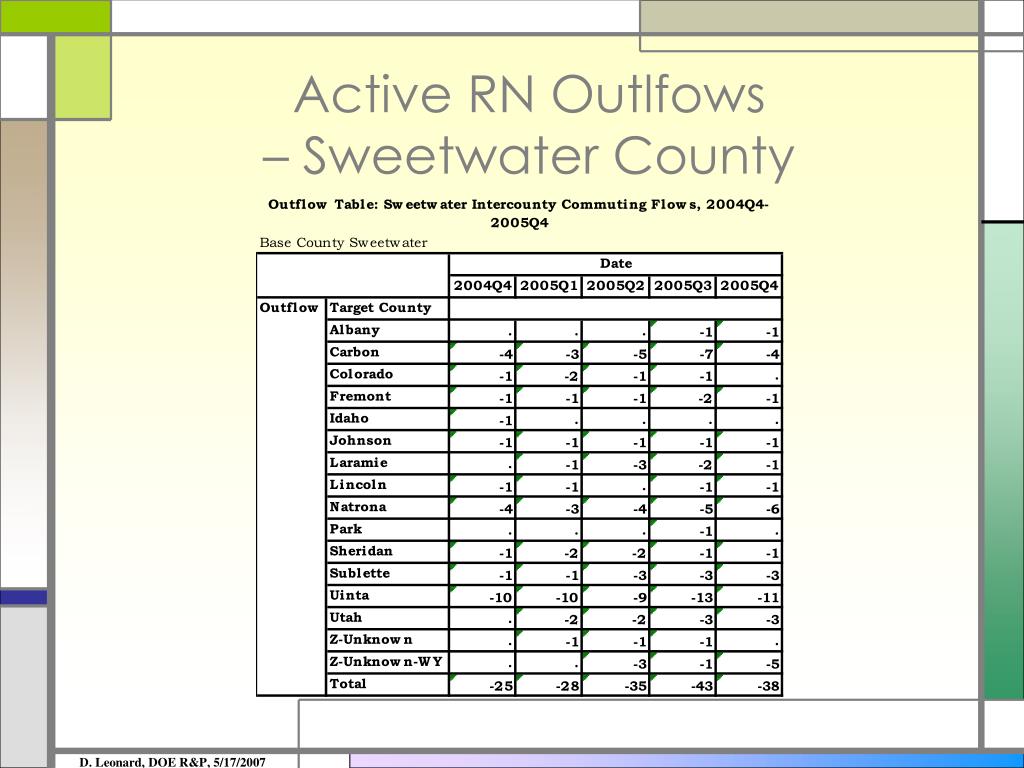
Task: Click the 'Target County' header cell
Action: pyautogui.click(x=387, y=308)
